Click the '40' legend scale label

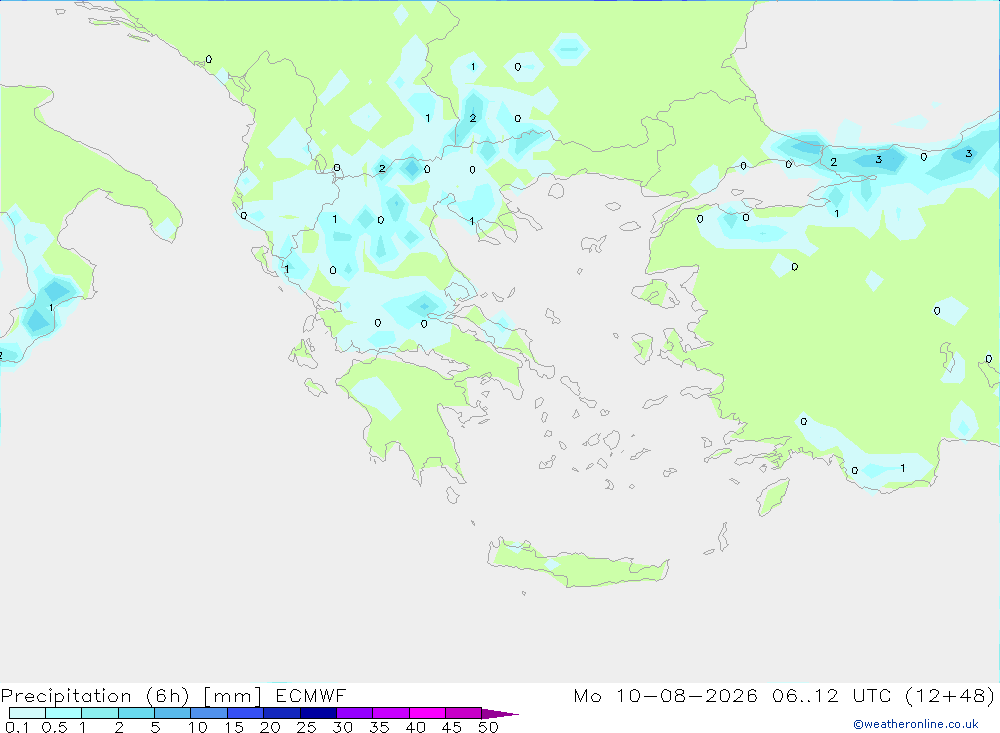[415, 727]
